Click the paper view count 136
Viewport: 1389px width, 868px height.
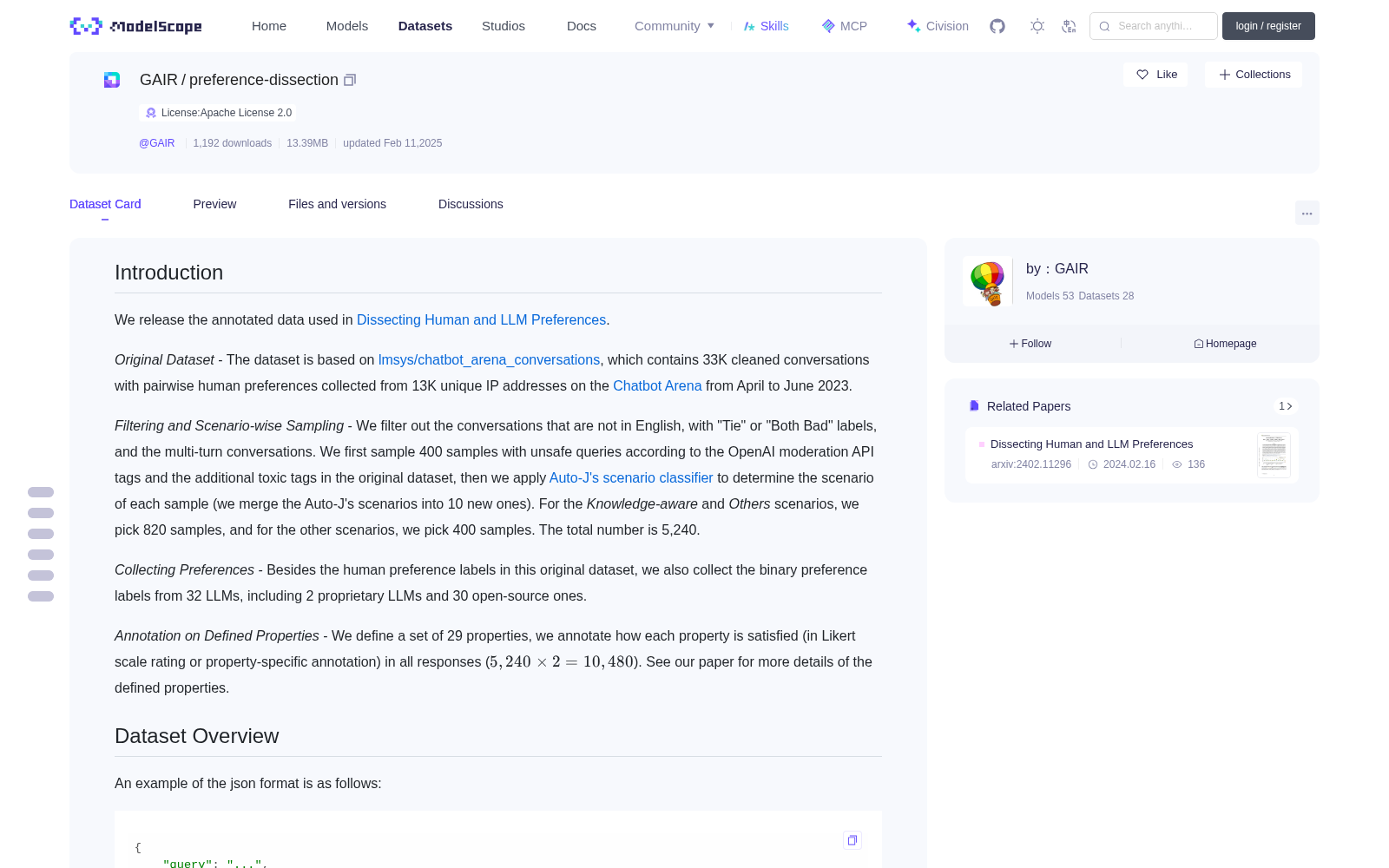click(x=1188, y=464)
